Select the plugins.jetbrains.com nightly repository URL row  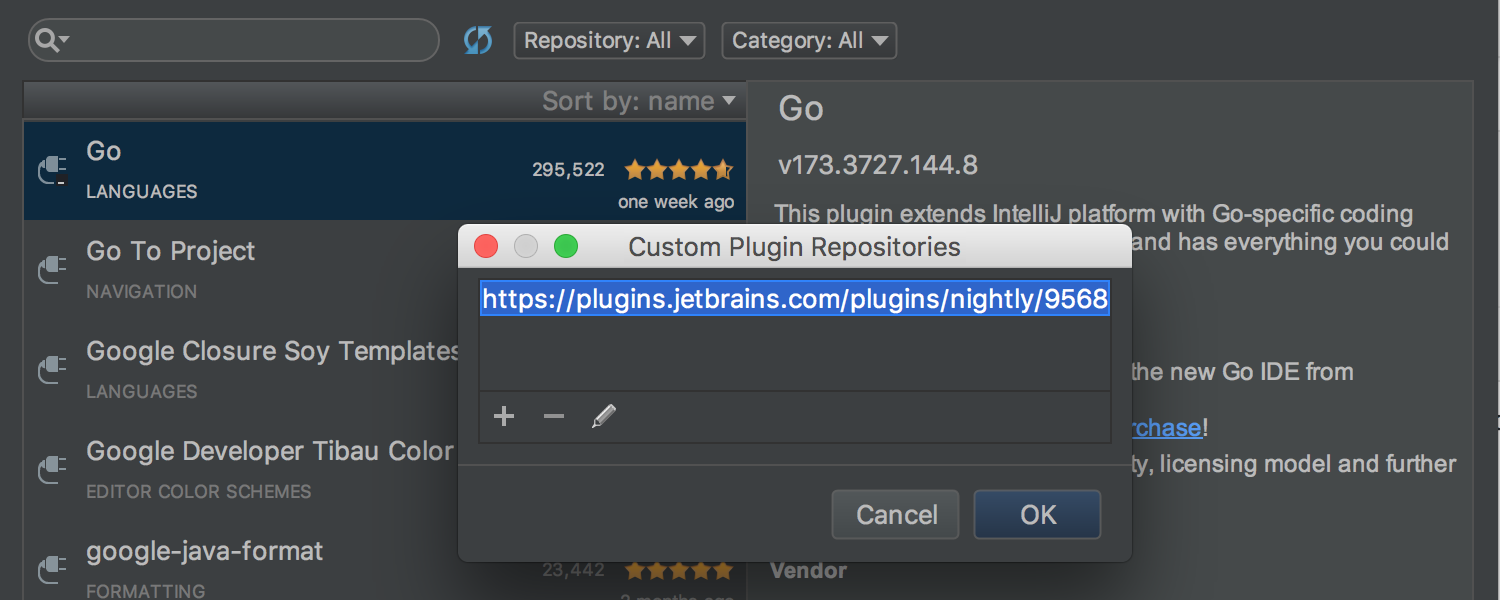[x=795, y=299]
